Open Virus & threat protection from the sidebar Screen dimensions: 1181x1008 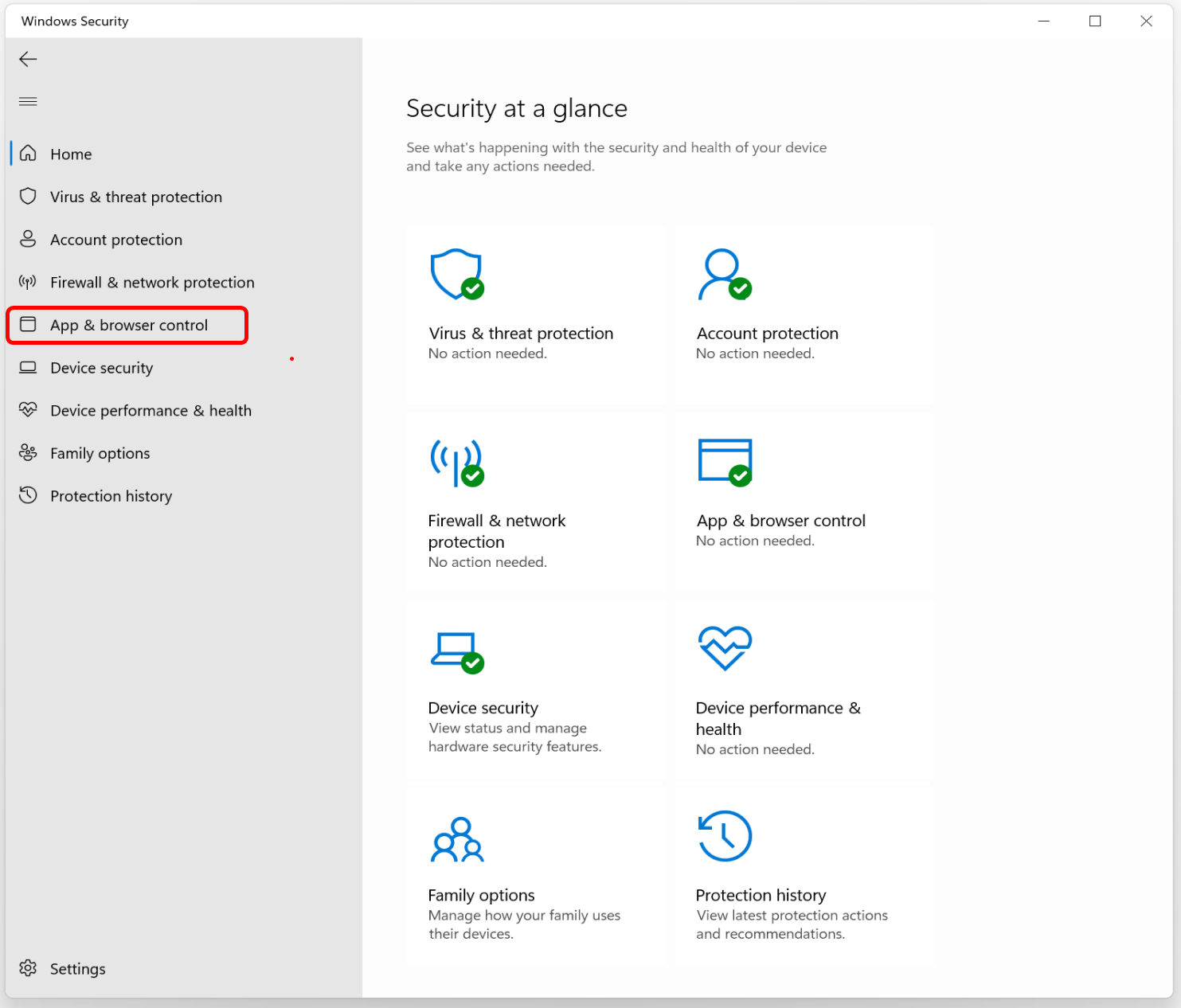point(136,197)
